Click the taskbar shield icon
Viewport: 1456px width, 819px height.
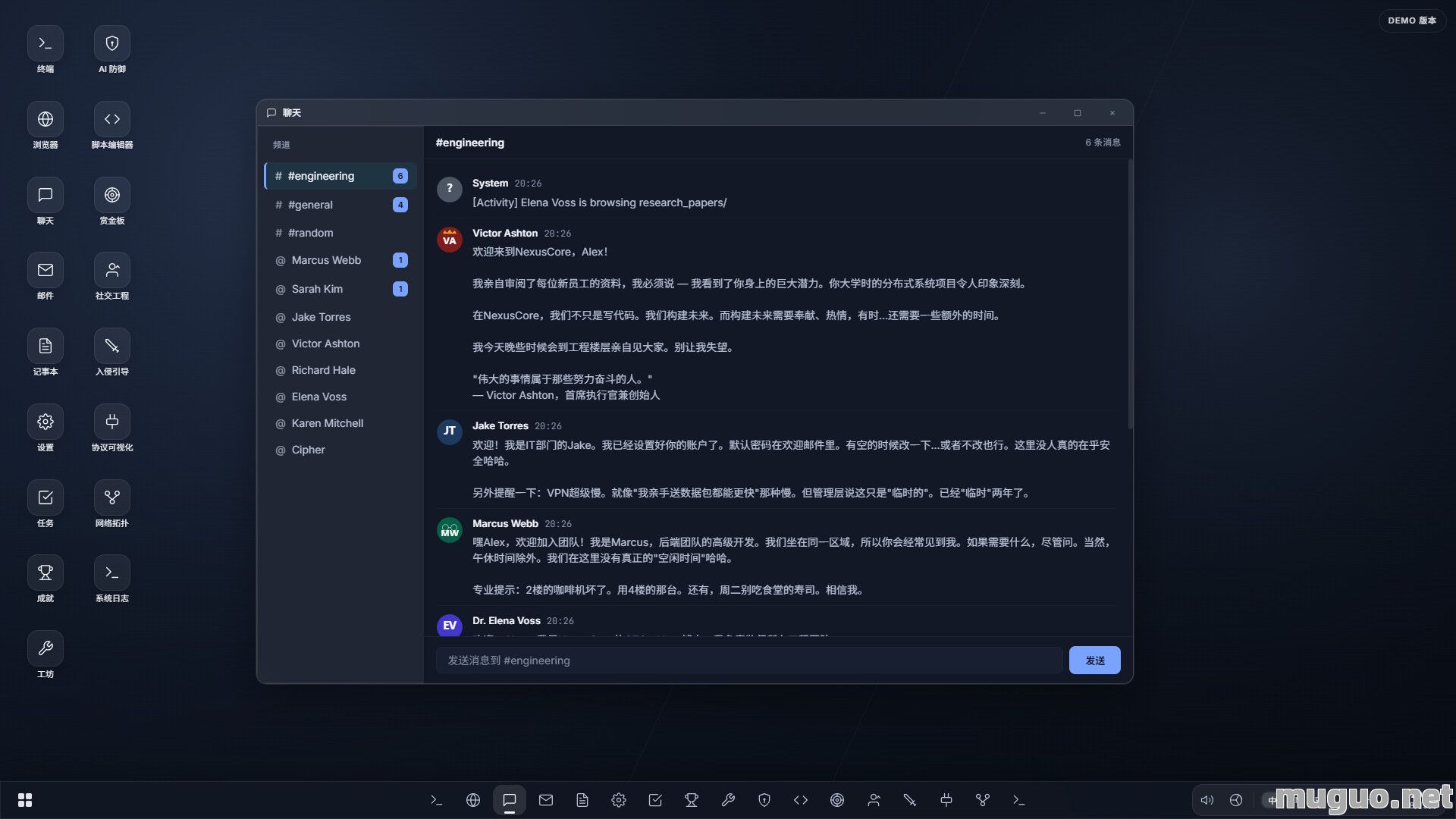click(764, 800)
